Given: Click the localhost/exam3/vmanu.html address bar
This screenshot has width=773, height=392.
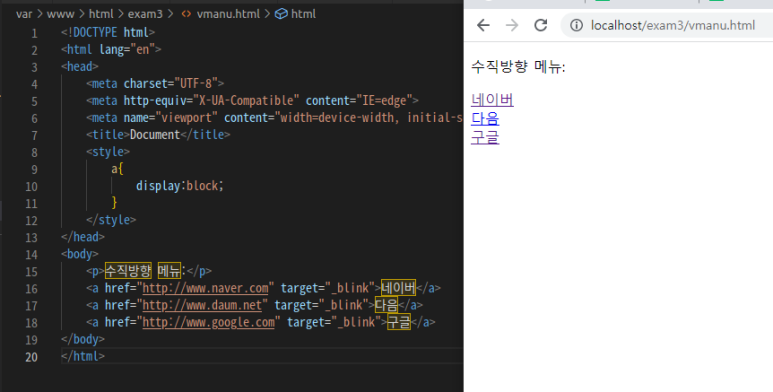Looking at the screenshot, I should (673, 25).
